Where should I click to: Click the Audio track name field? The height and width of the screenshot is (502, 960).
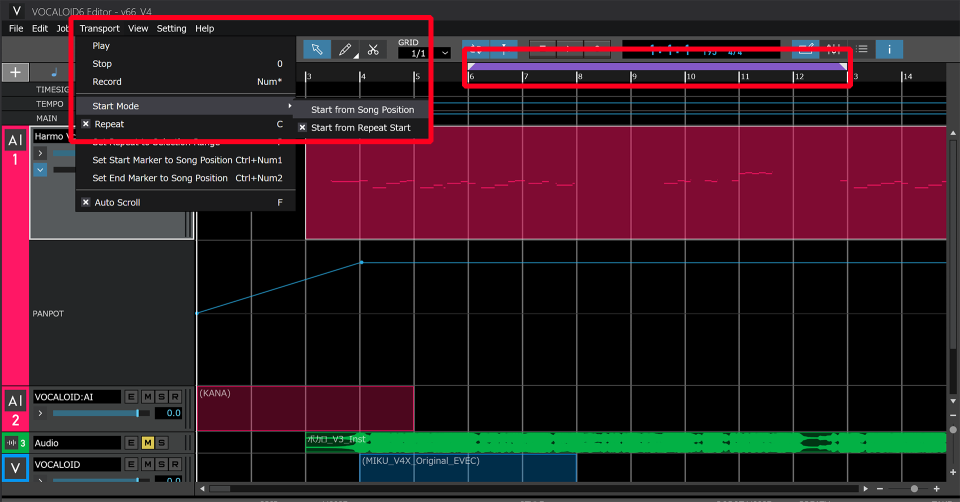(x=77, y=443)
